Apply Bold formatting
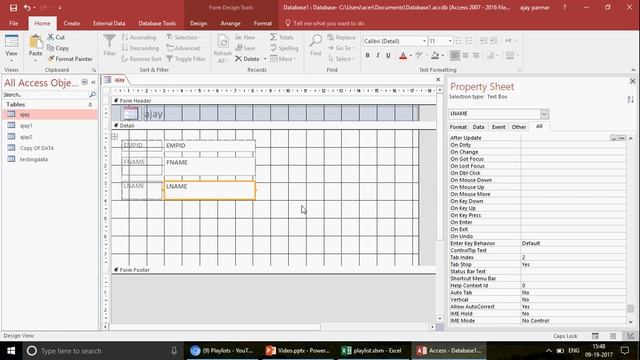Image resolution: width=640 pixels, height=360 pixels. (x=367, y=55)
